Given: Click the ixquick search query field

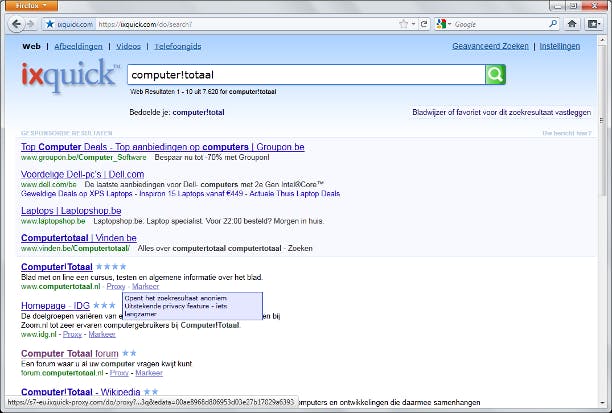Looking at the screenshot, I should 306,75.
